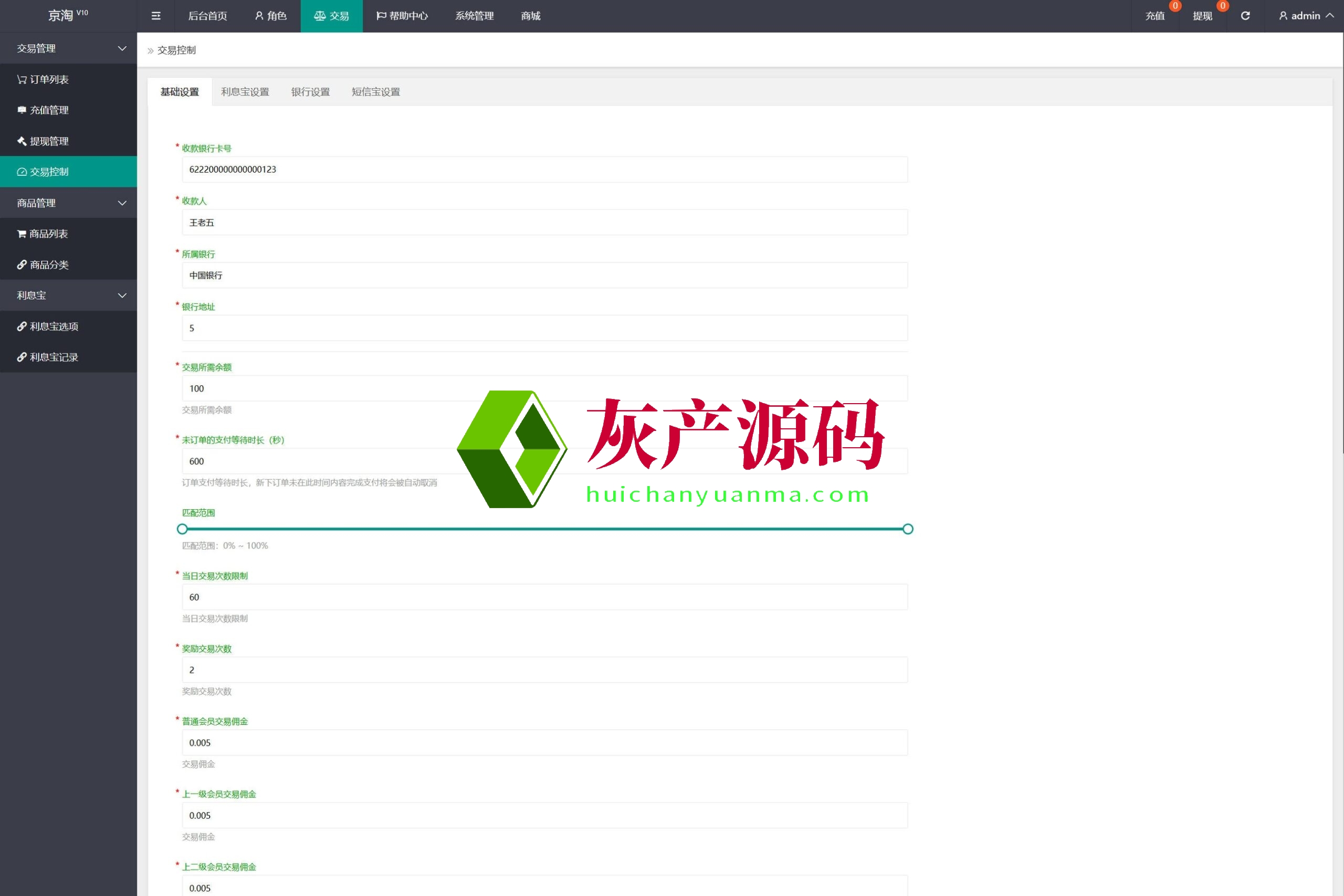Click right handle of 匹配范围 slider

[907, 529]
